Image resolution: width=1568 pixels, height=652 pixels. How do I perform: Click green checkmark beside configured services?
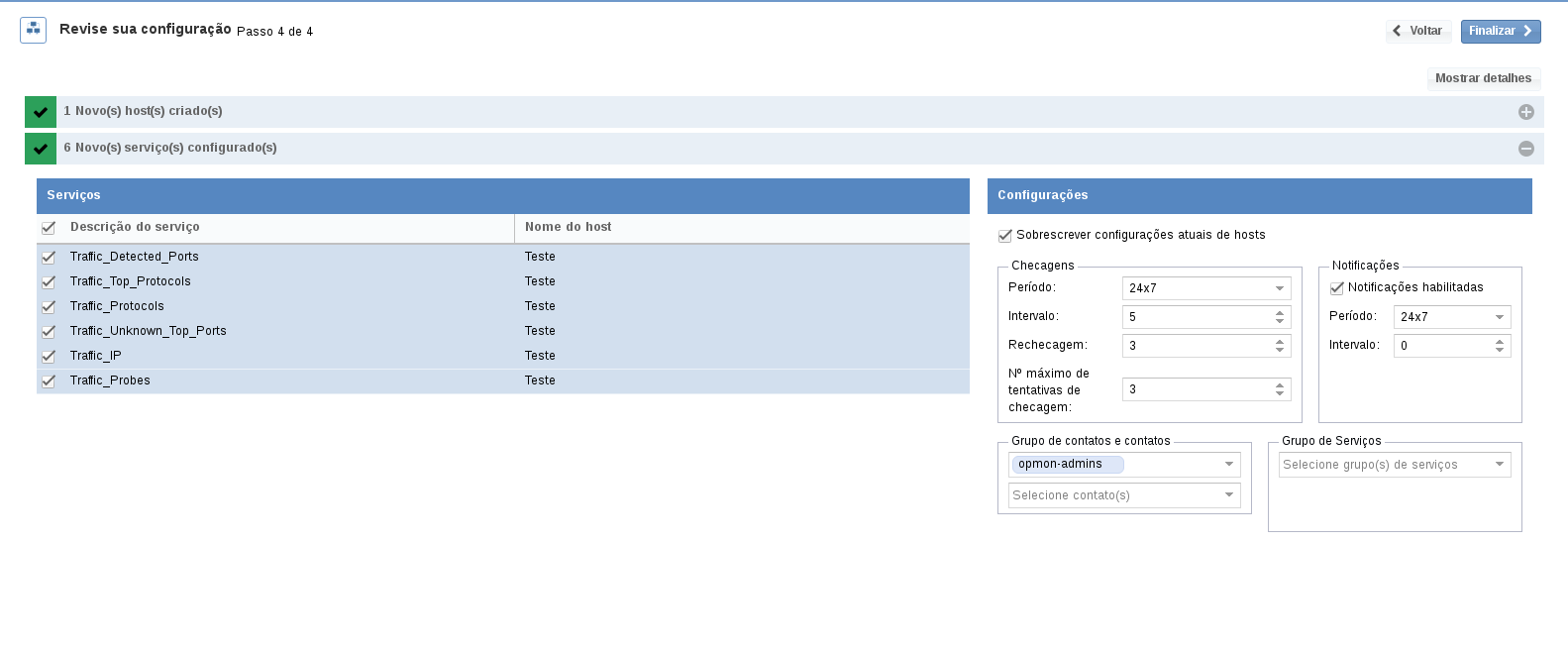click(x=41, y=149)
